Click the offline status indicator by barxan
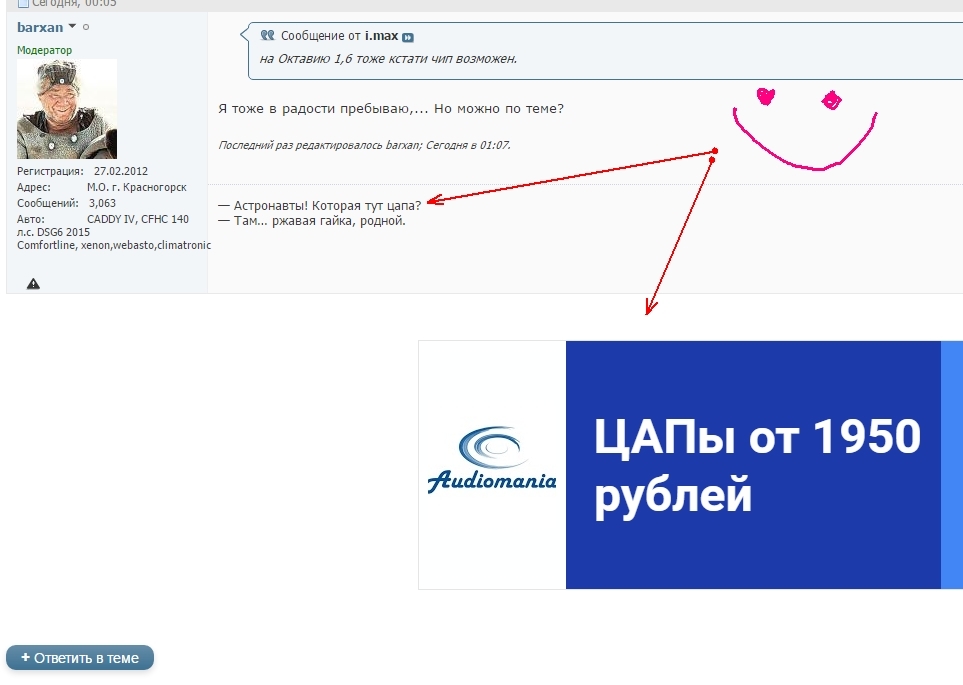The width and height of the screenshot is (963, 685). click(x=86, y=27)
